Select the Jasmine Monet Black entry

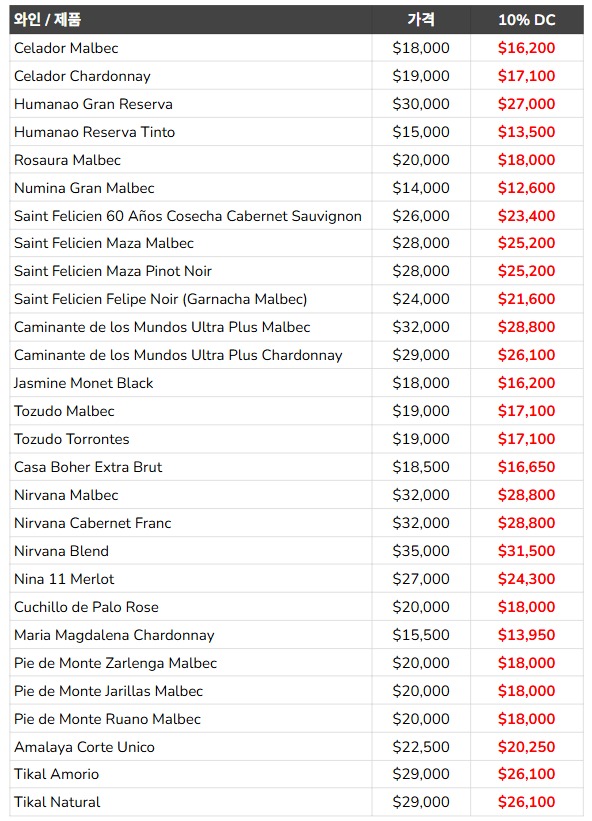tap(84, 383)
